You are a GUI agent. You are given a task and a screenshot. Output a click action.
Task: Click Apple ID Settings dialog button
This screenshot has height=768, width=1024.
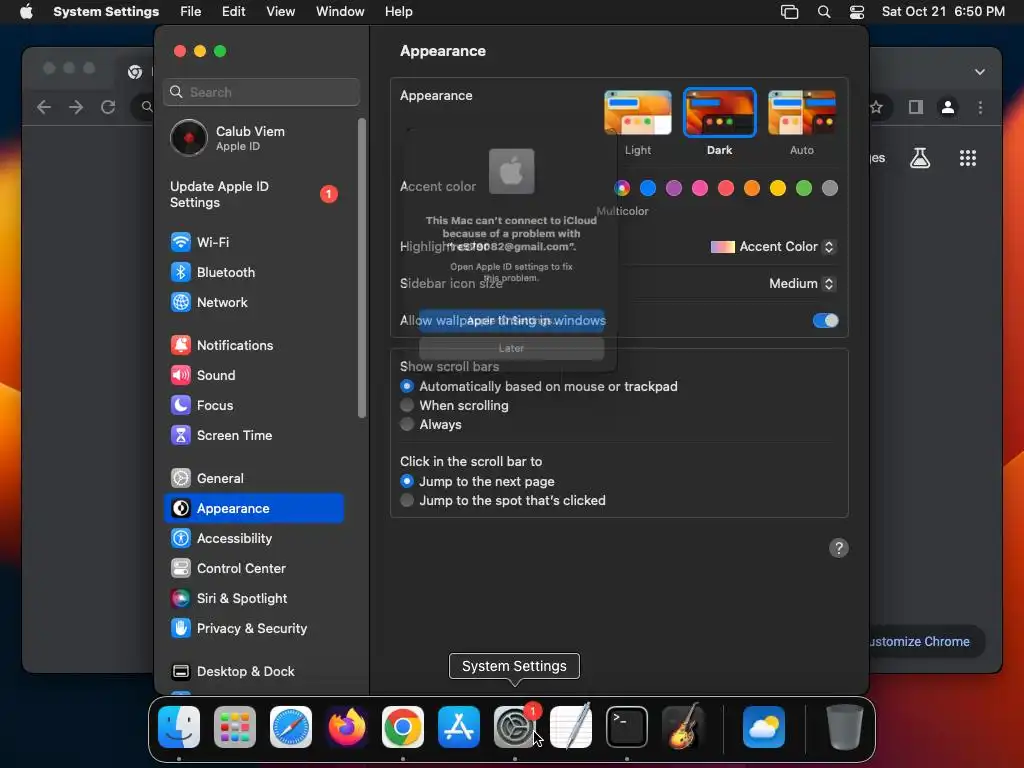click(511, 321)
